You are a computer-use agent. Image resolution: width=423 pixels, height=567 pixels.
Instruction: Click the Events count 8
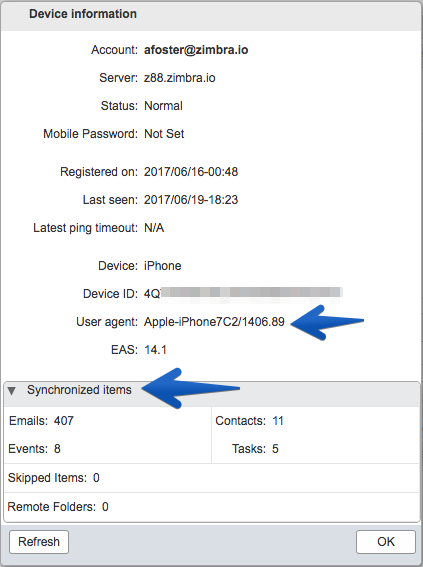pyautogui.click(x=57, y=449)
